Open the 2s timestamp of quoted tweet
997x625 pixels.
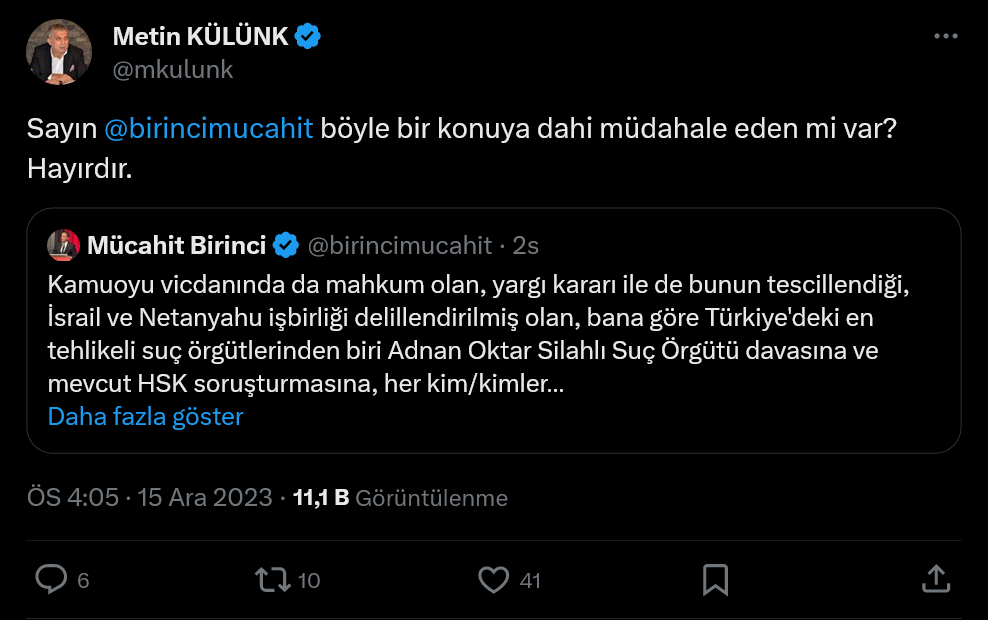point(527,243)
